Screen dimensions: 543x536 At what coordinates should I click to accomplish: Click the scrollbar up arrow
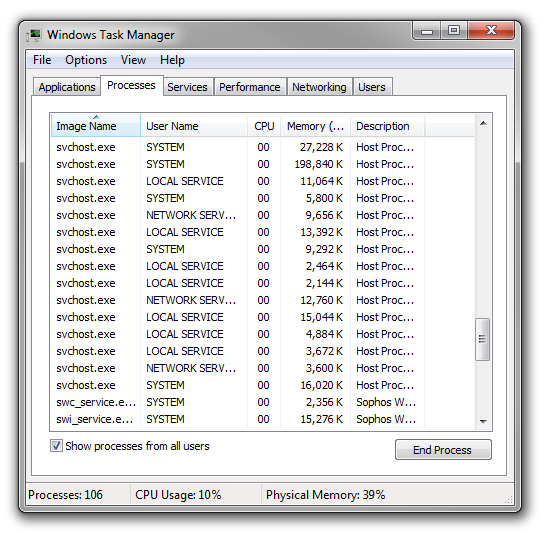point(483,123)
